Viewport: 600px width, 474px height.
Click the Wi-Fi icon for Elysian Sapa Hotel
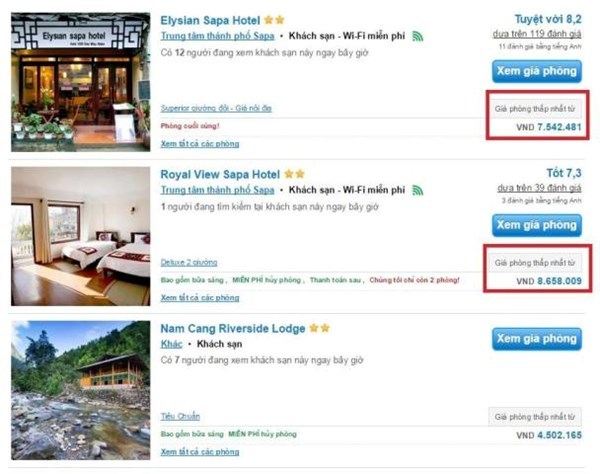(x=418, y=36)
